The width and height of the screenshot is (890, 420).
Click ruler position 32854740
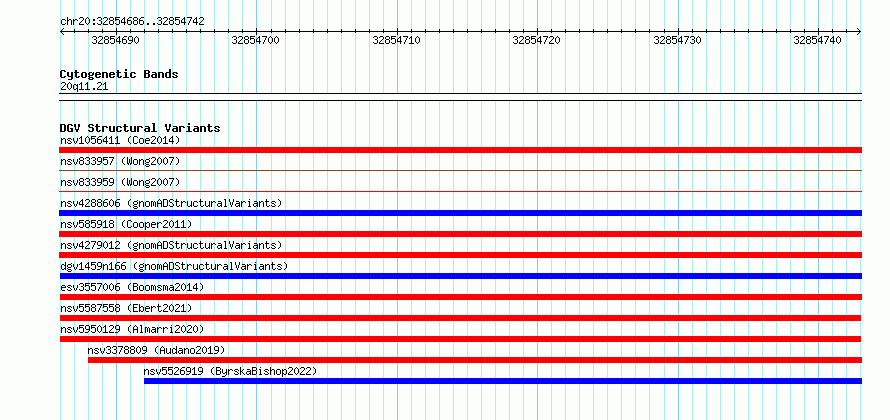click(x=817, y=40)
